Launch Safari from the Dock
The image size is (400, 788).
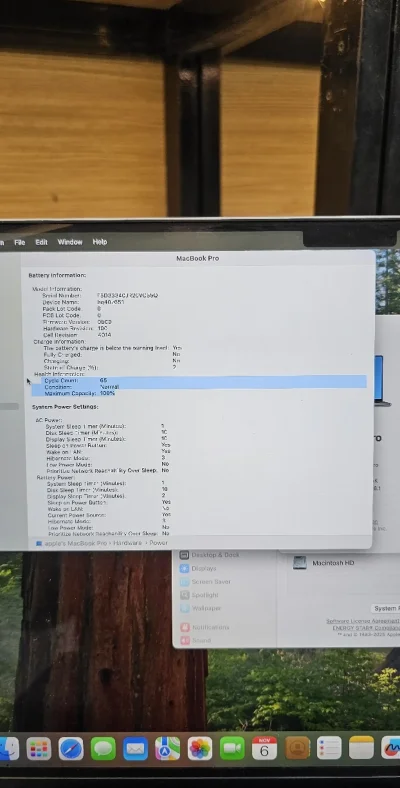click(x=71, y=749)
